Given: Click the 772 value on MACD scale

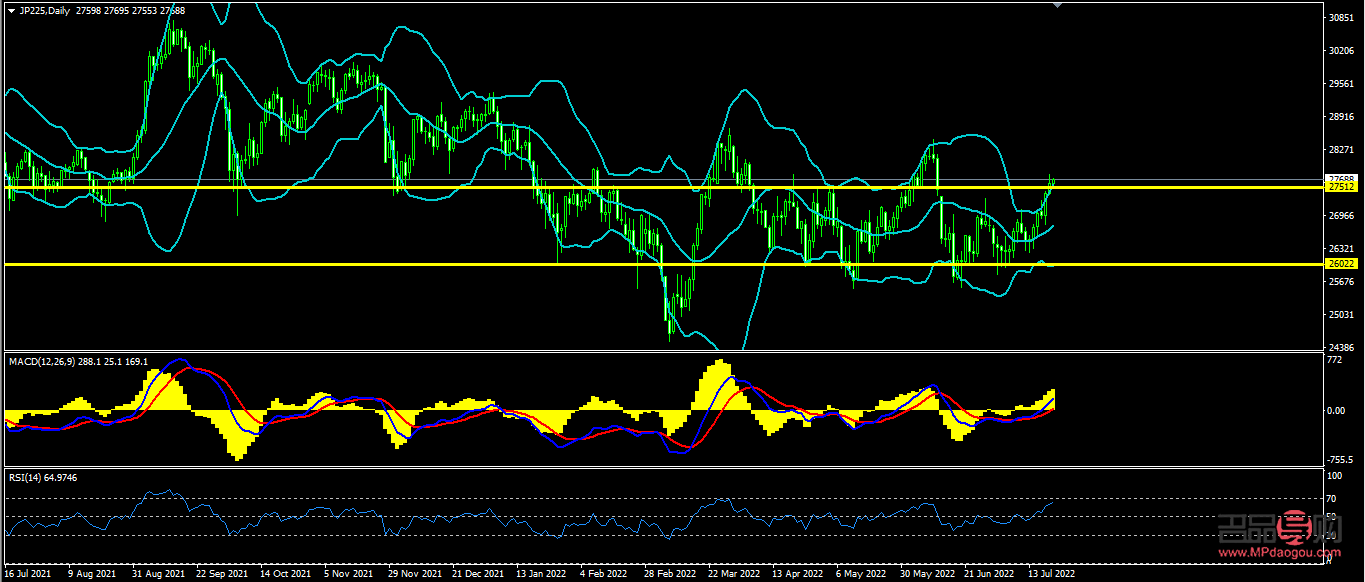Looking at the screenshot, I should coord(1334,359).
